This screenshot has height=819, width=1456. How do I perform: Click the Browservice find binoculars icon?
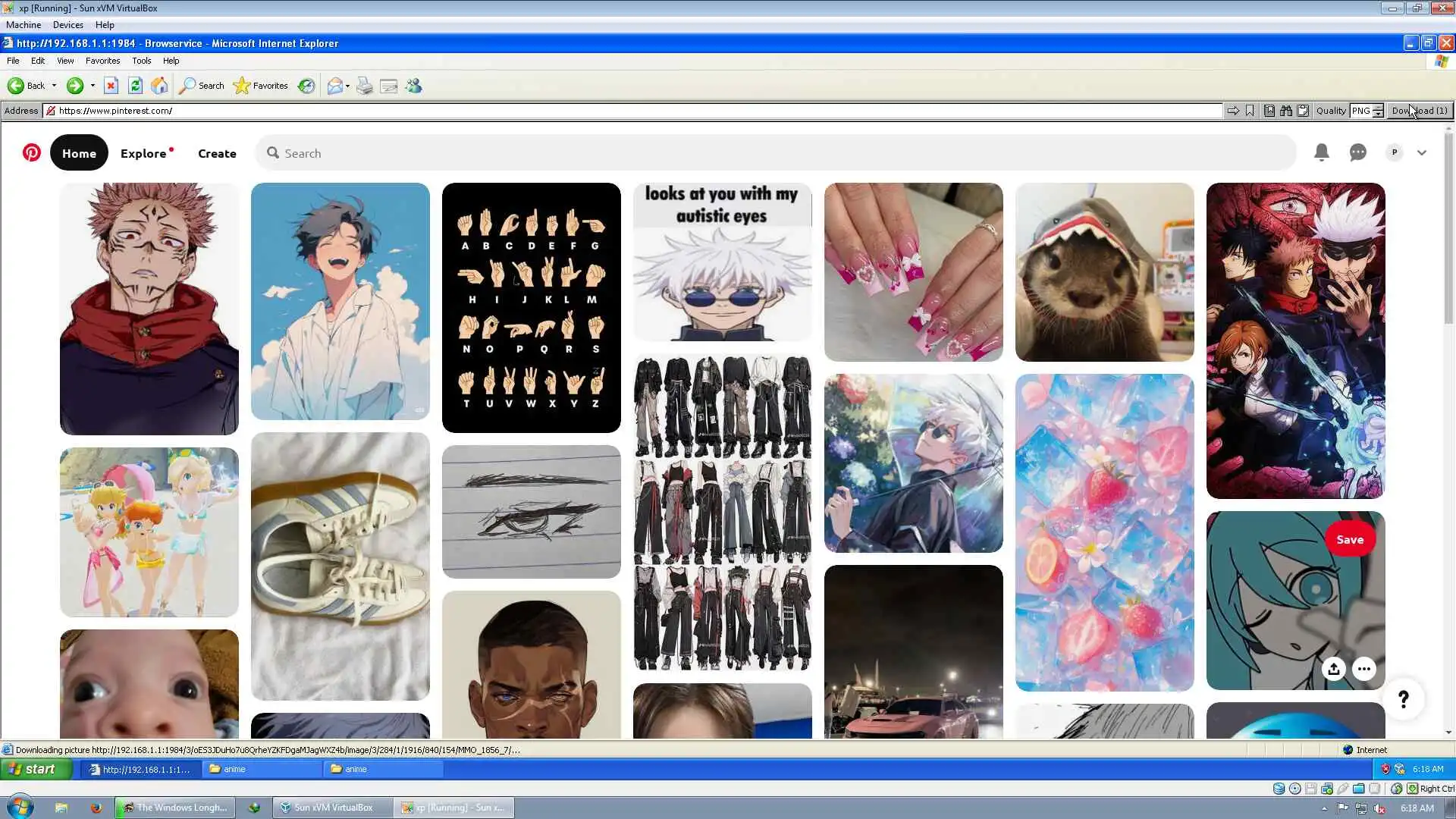[1286, 111]
